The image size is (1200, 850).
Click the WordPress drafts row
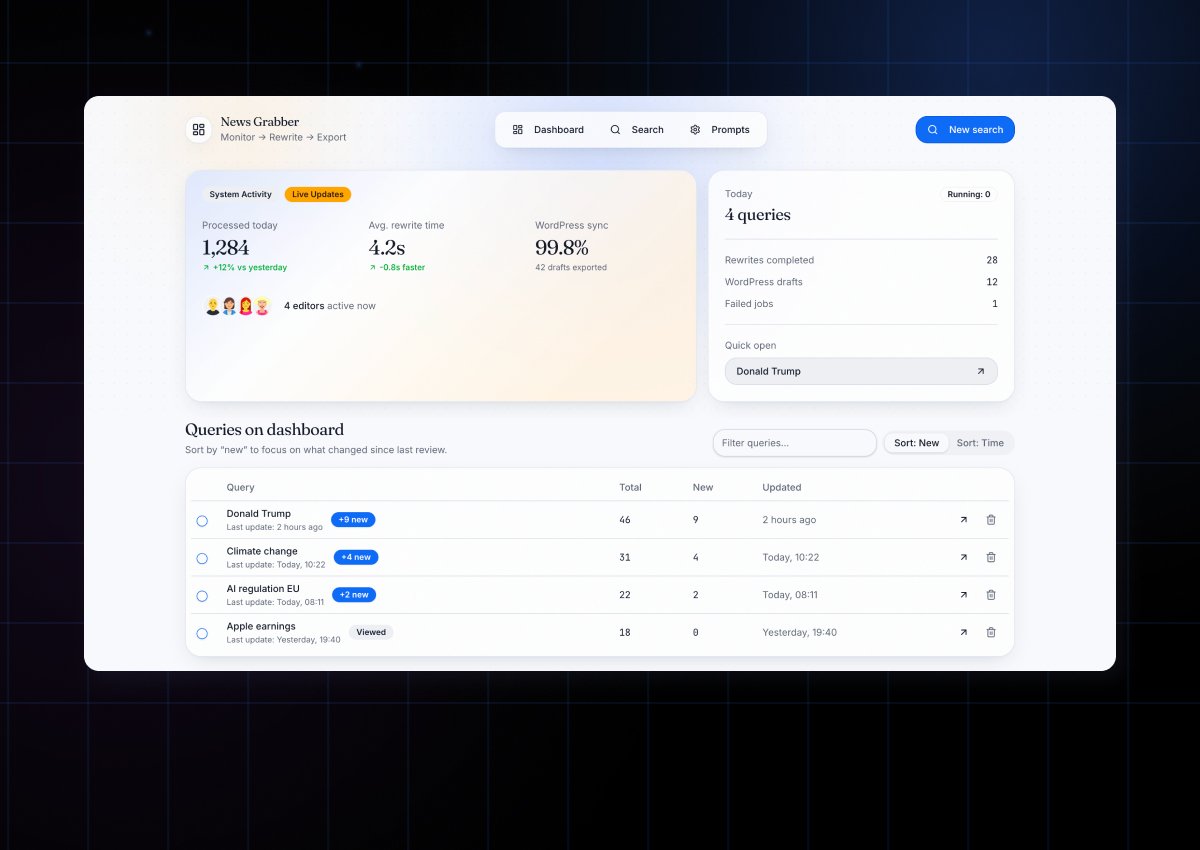pos(861,282)
